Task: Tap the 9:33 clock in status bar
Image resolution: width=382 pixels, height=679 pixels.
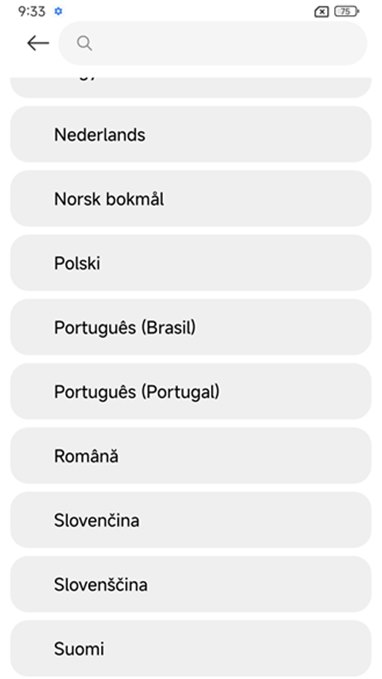Action: (32, 11)
